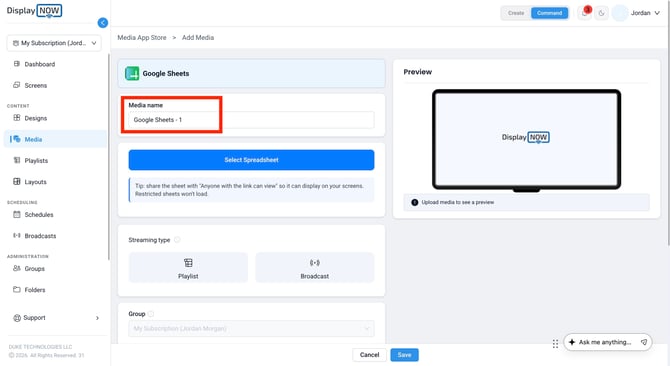Screen dimensions: 670x366
Task: Select Media in the sidebar
Action: coord(55,139)
